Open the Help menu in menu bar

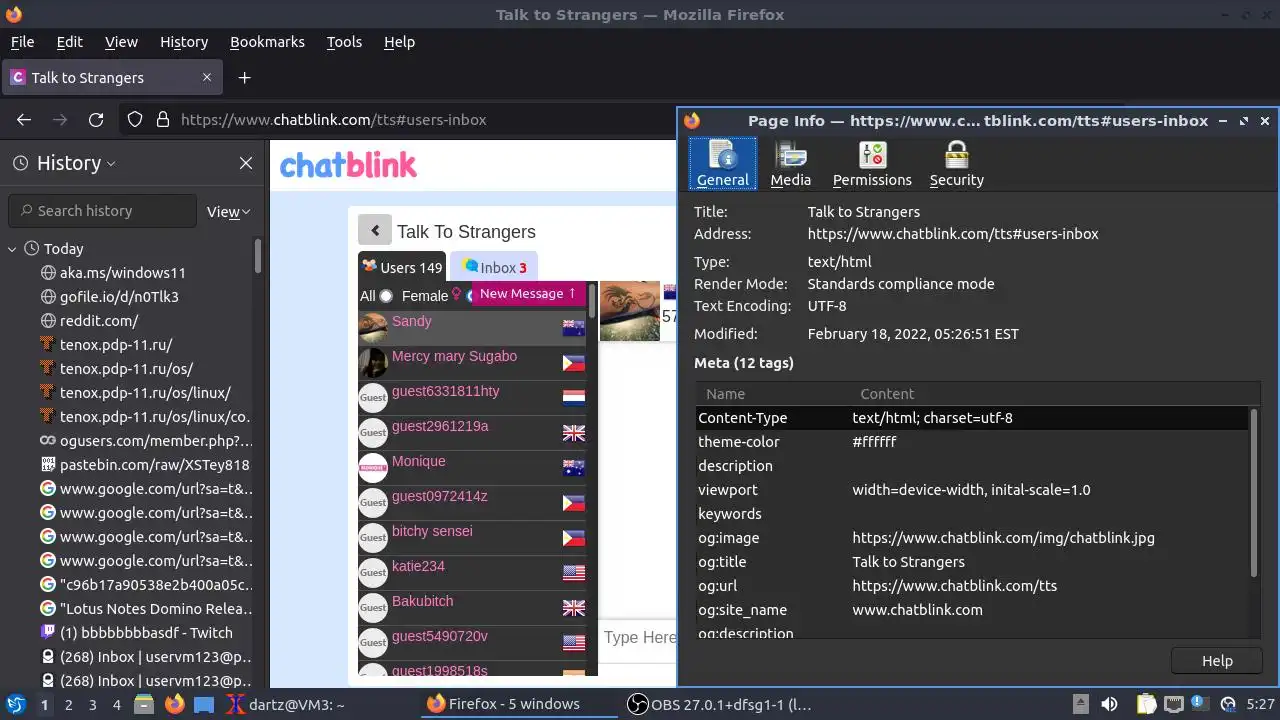399,42
